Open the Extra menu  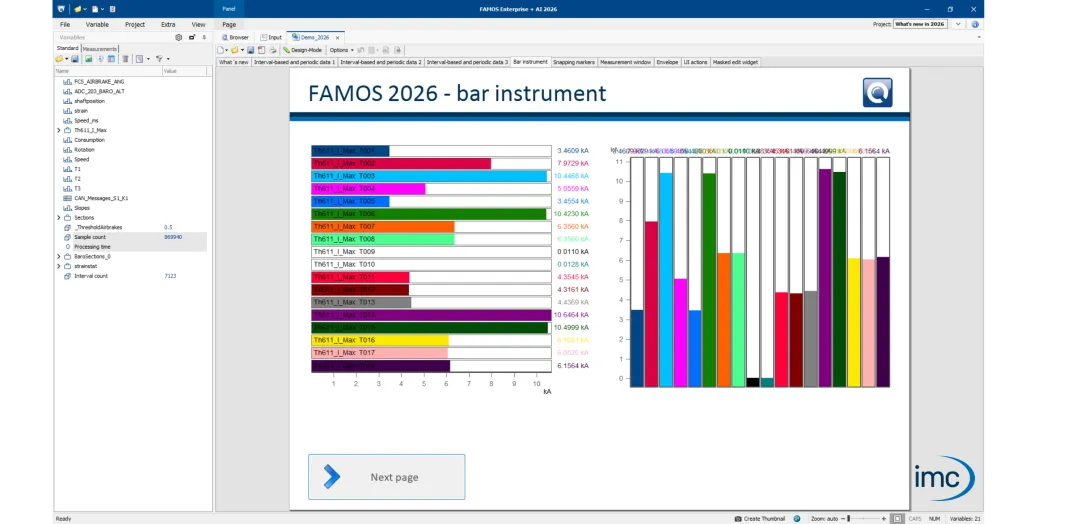(168, 24)
